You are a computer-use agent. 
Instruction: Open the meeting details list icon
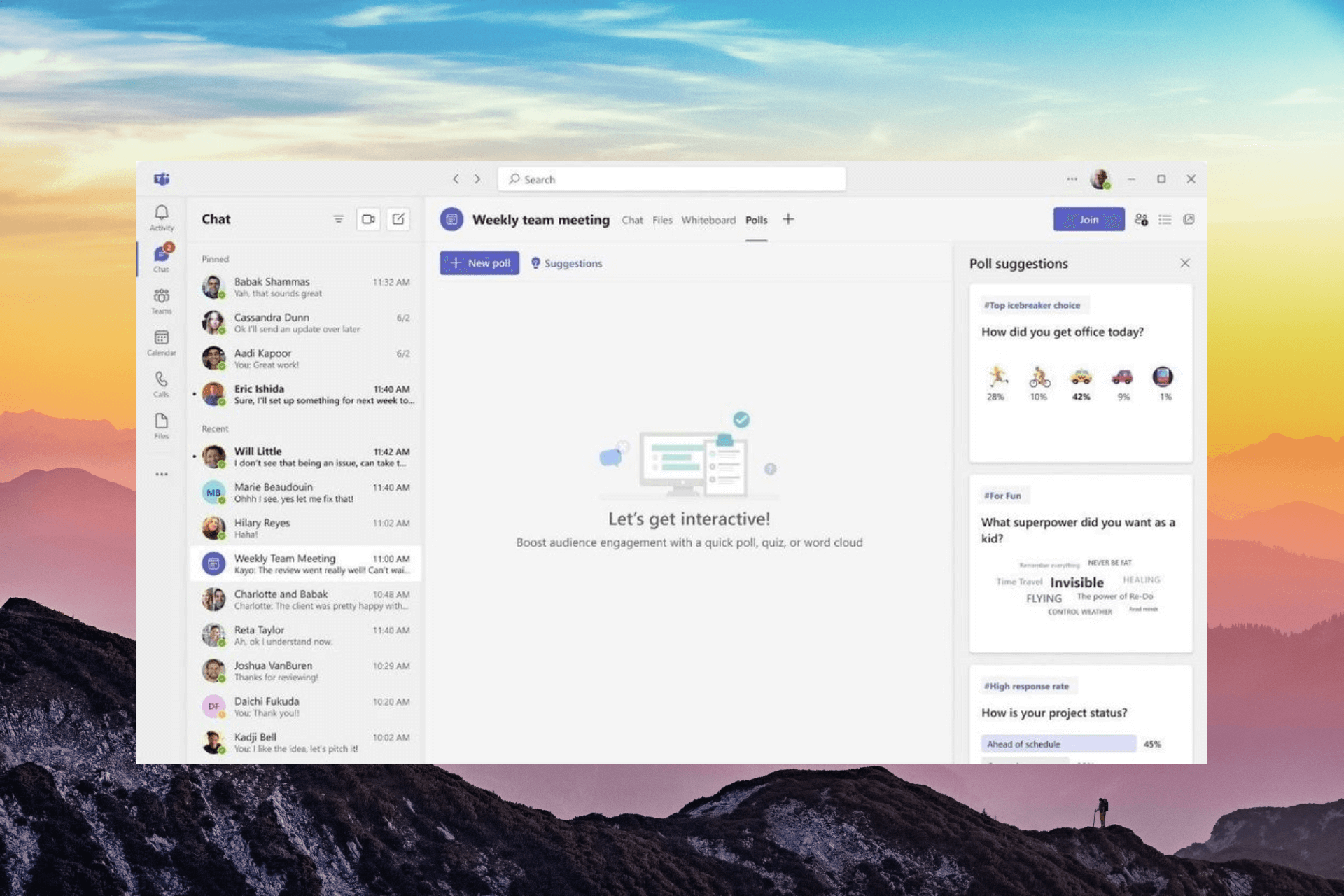tap(1165, 219)
